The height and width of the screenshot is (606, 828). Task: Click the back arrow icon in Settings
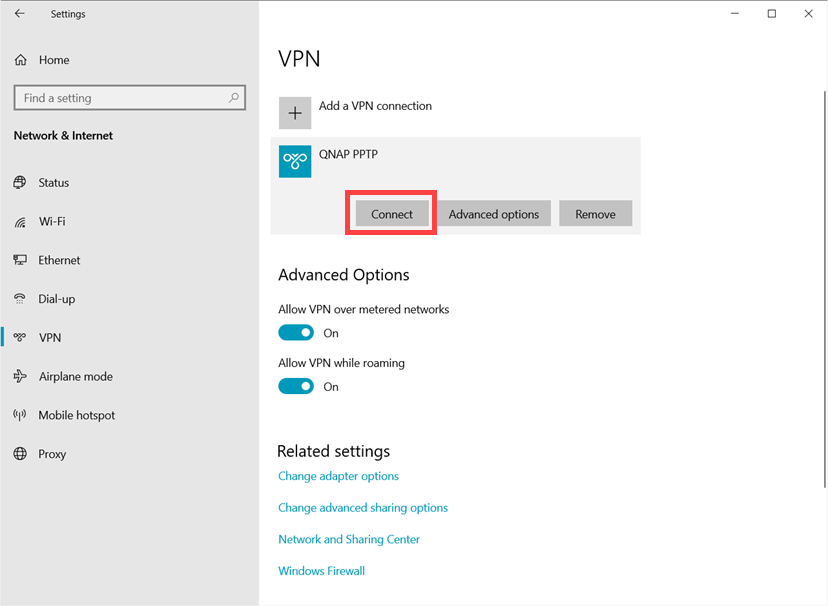tap(20, 14)
